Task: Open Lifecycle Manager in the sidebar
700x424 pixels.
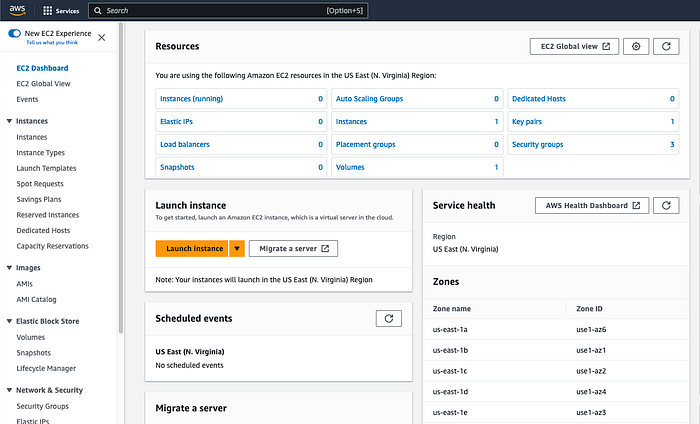Action: pos(46,369)
